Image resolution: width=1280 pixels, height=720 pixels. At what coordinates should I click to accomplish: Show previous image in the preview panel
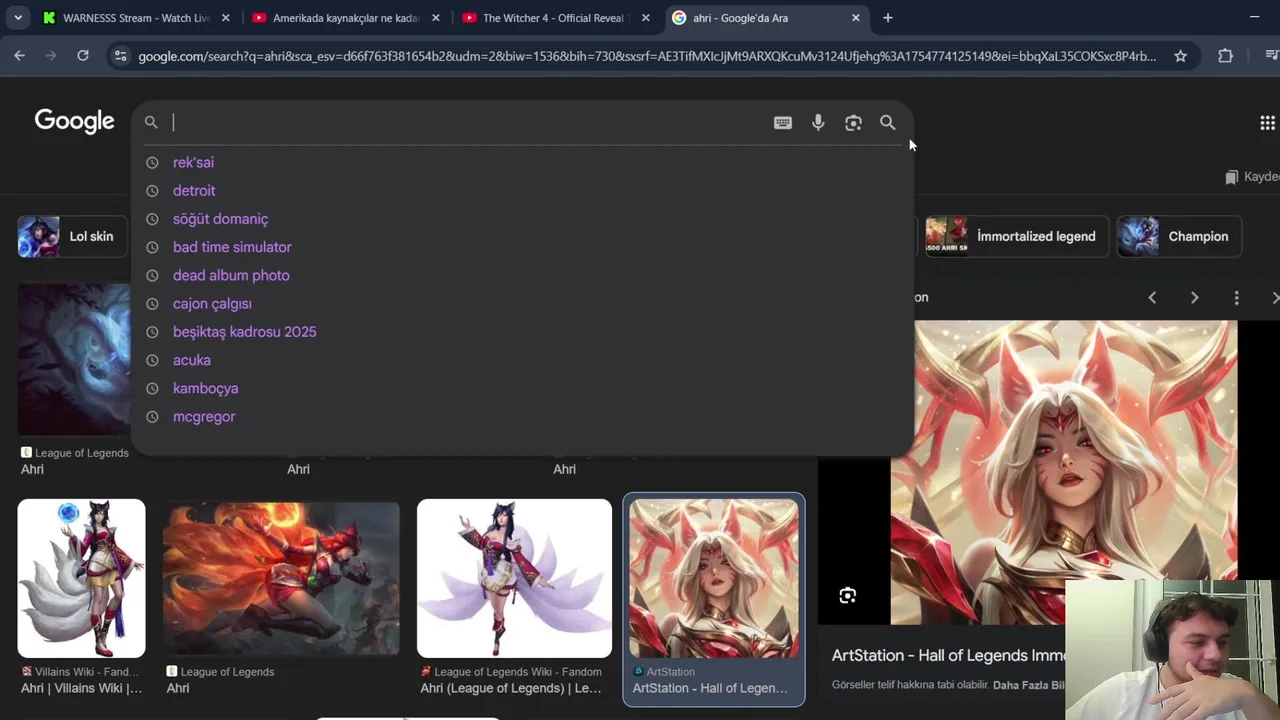(x=1152, y=298)
